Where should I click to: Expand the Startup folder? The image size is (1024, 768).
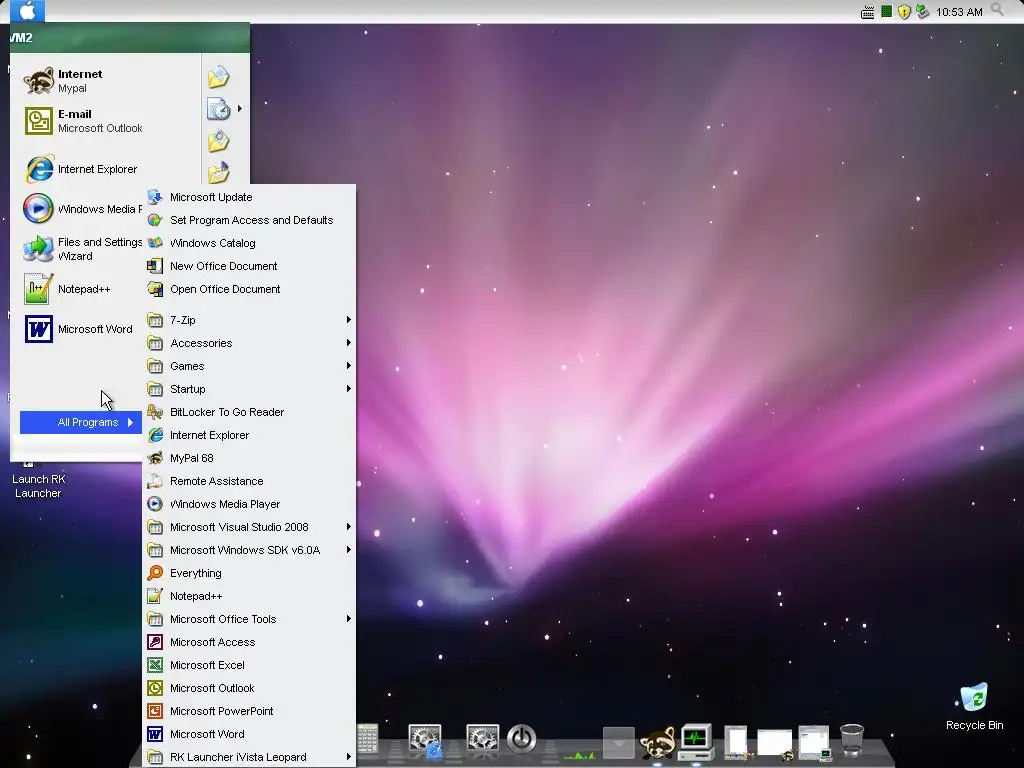[249, 389]
